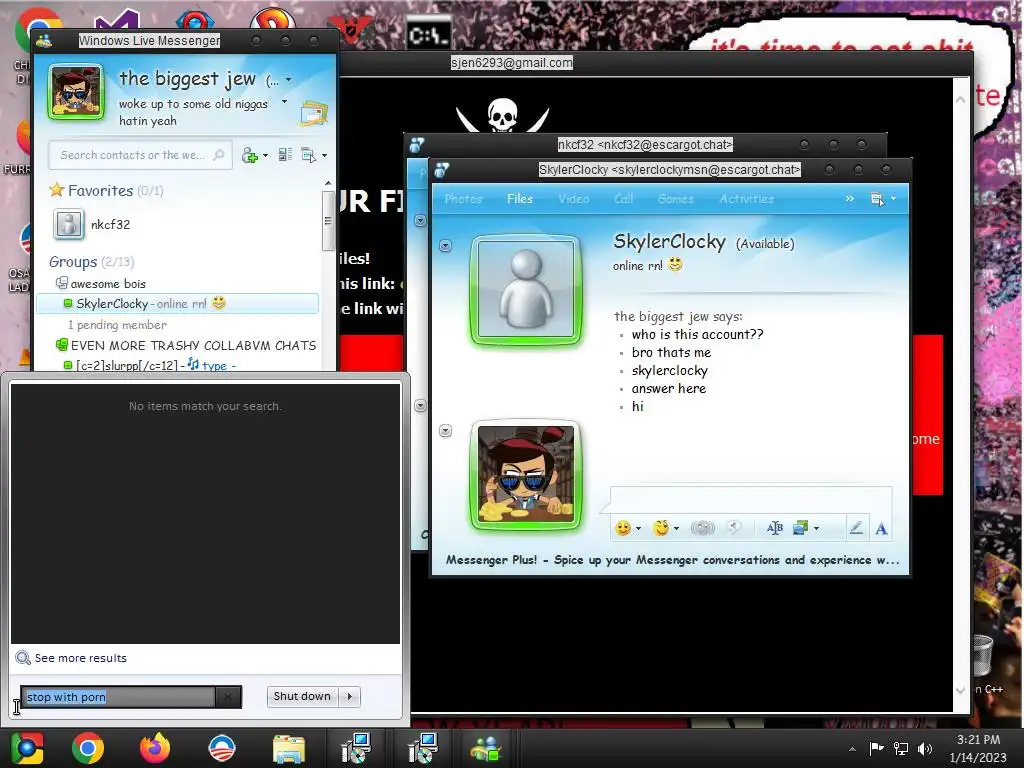This screenshot has width=1024, height=768.
Task: Expand more chat toolbar options chevron
Action: [x=850, y=199]
